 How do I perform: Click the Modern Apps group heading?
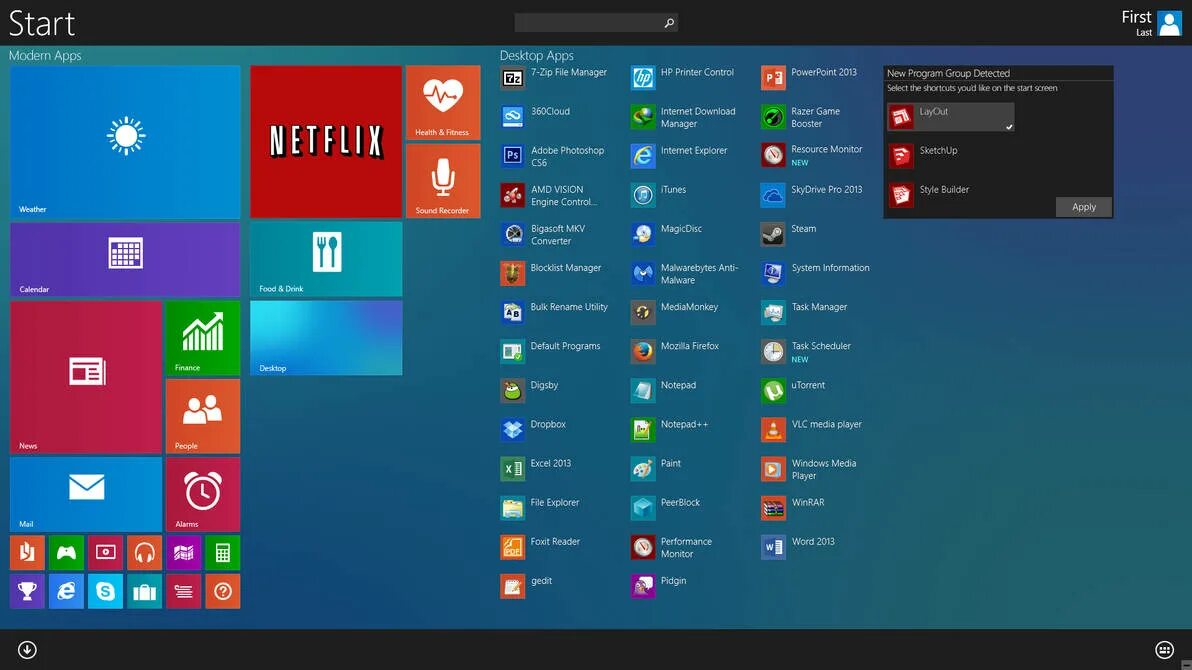(45, 56)
